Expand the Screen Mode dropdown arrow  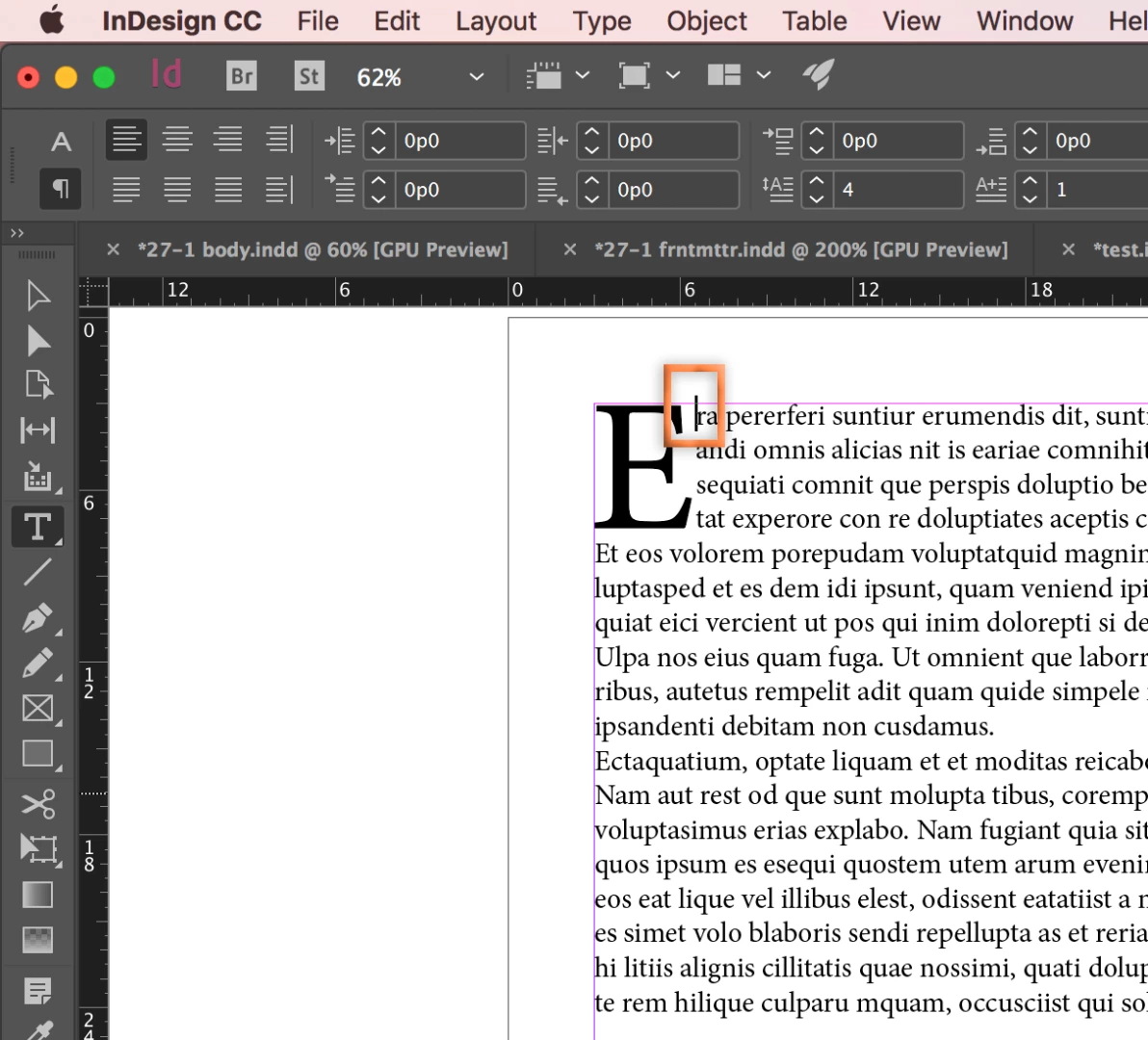[673, 75]
